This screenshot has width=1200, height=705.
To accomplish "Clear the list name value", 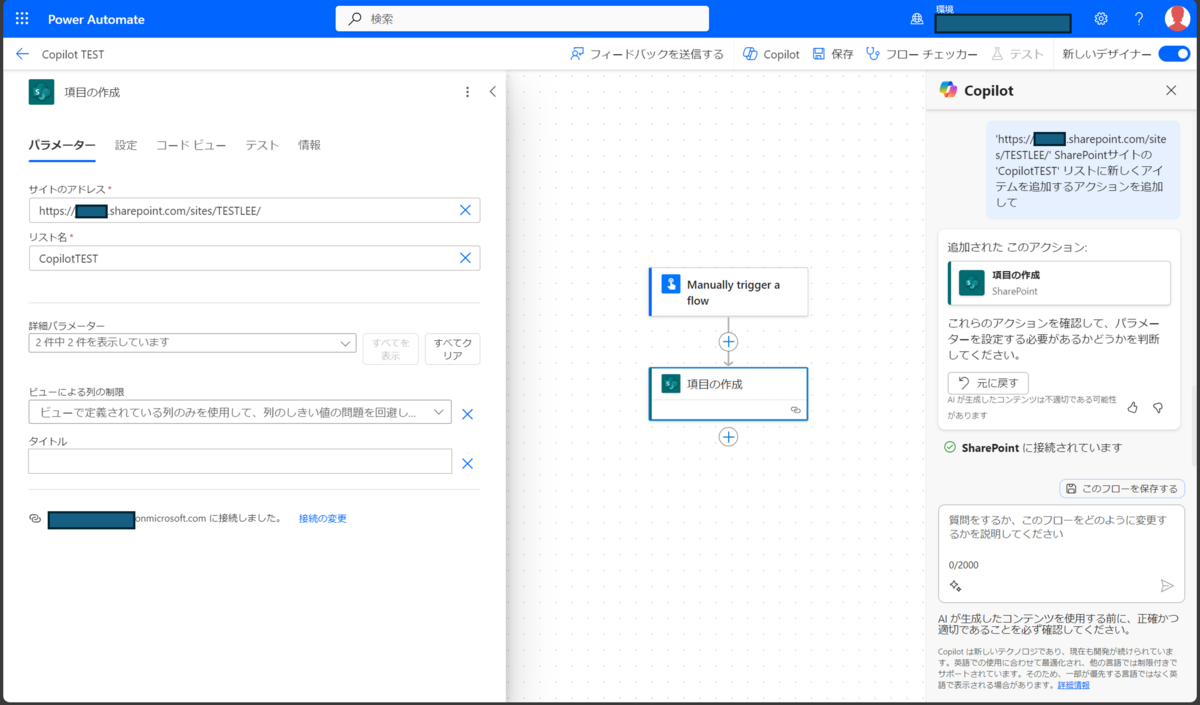I will click(x=465, y=258).
